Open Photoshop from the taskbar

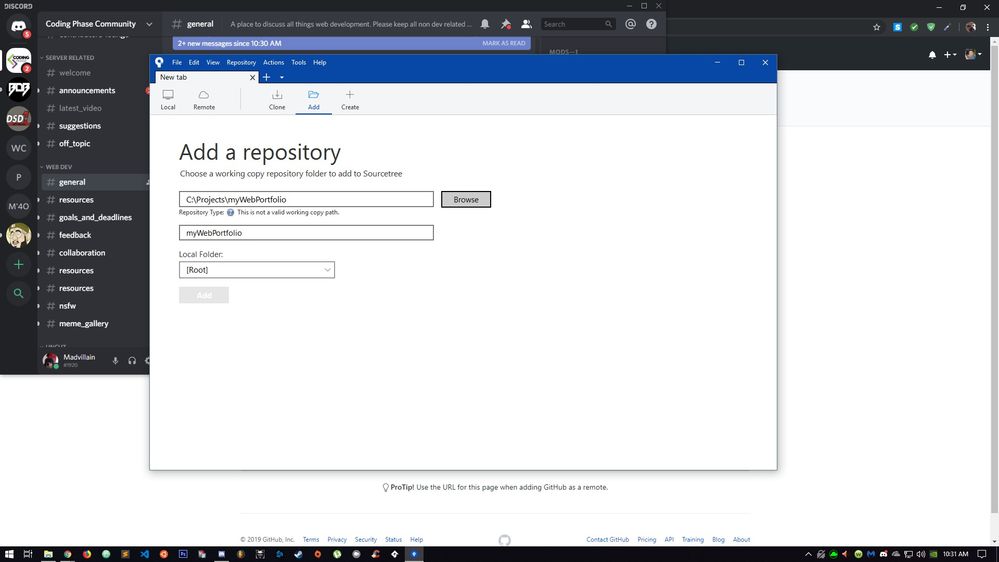pos(183,554)
